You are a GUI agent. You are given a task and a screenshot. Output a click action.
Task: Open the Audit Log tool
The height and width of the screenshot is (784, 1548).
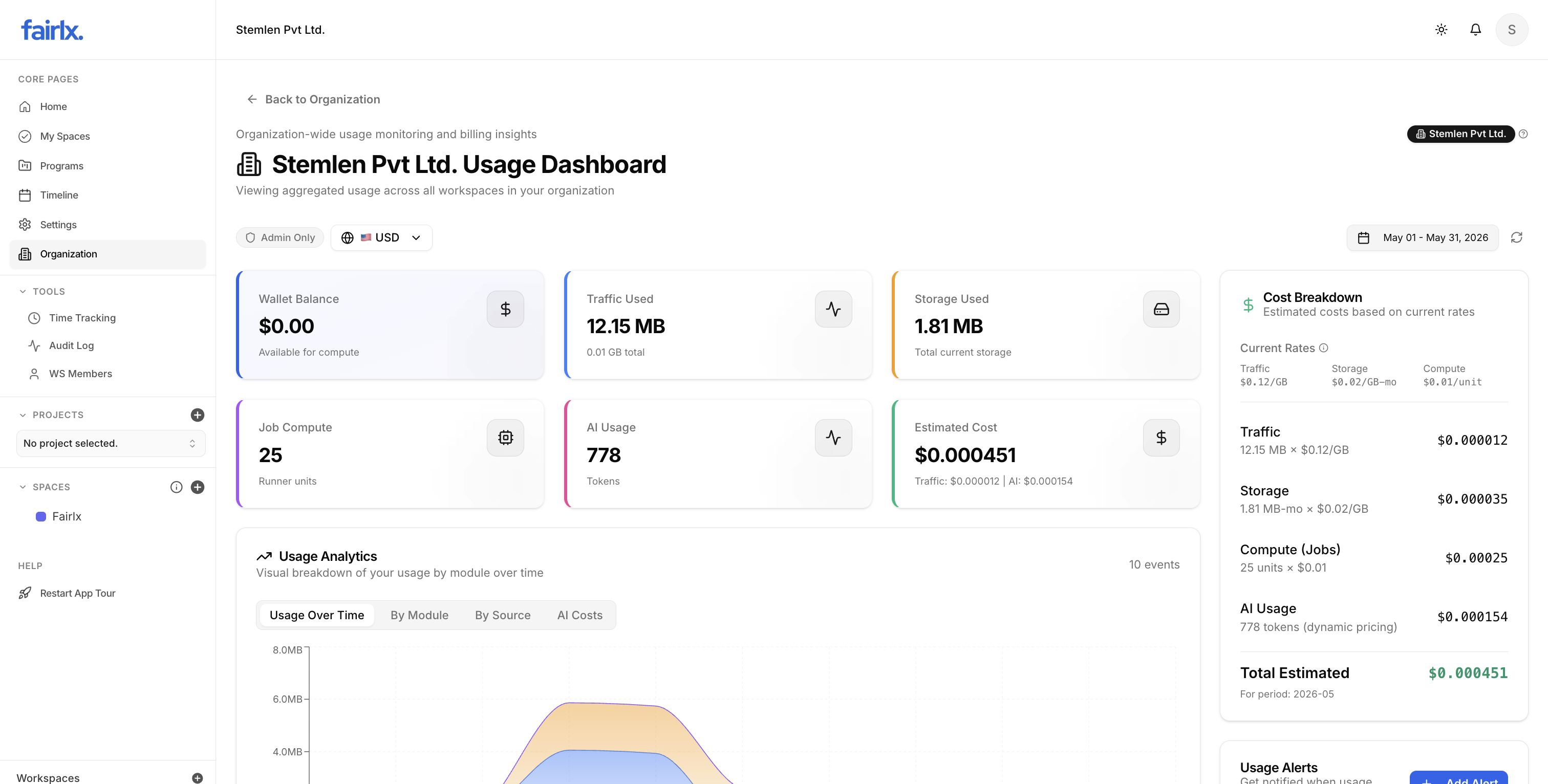[71, 345]
